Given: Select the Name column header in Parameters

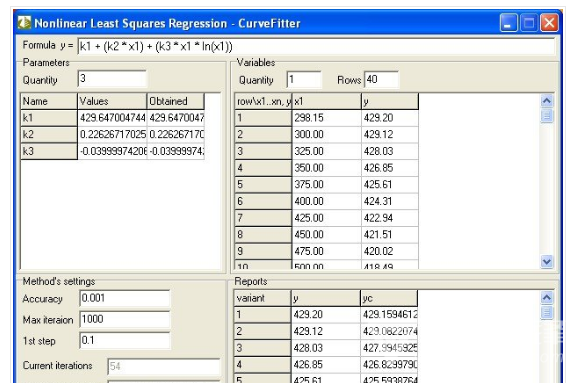Looking at the screenshot, I should [49, 101].
